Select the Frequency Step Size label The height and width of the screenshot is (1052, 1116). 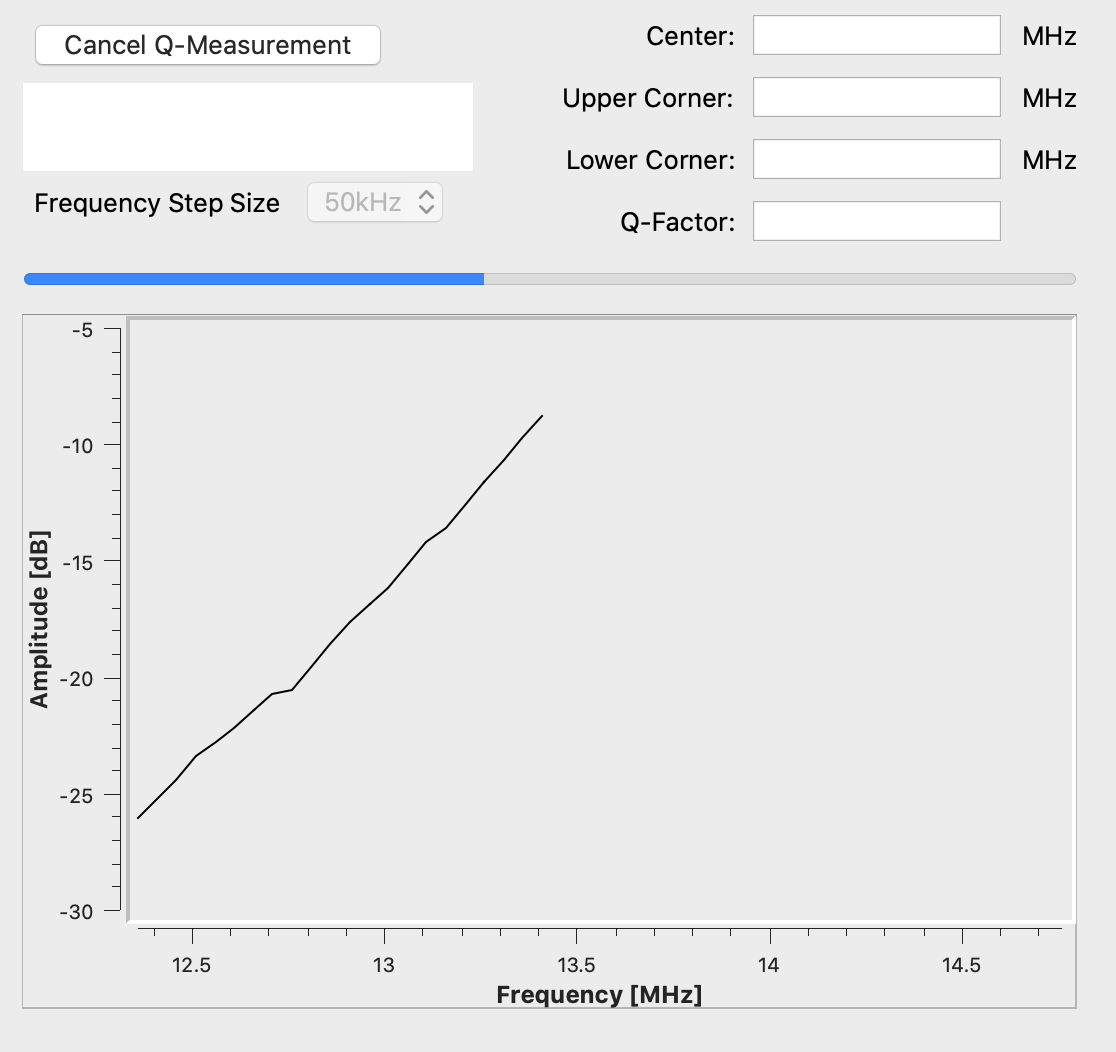(156, 203)
